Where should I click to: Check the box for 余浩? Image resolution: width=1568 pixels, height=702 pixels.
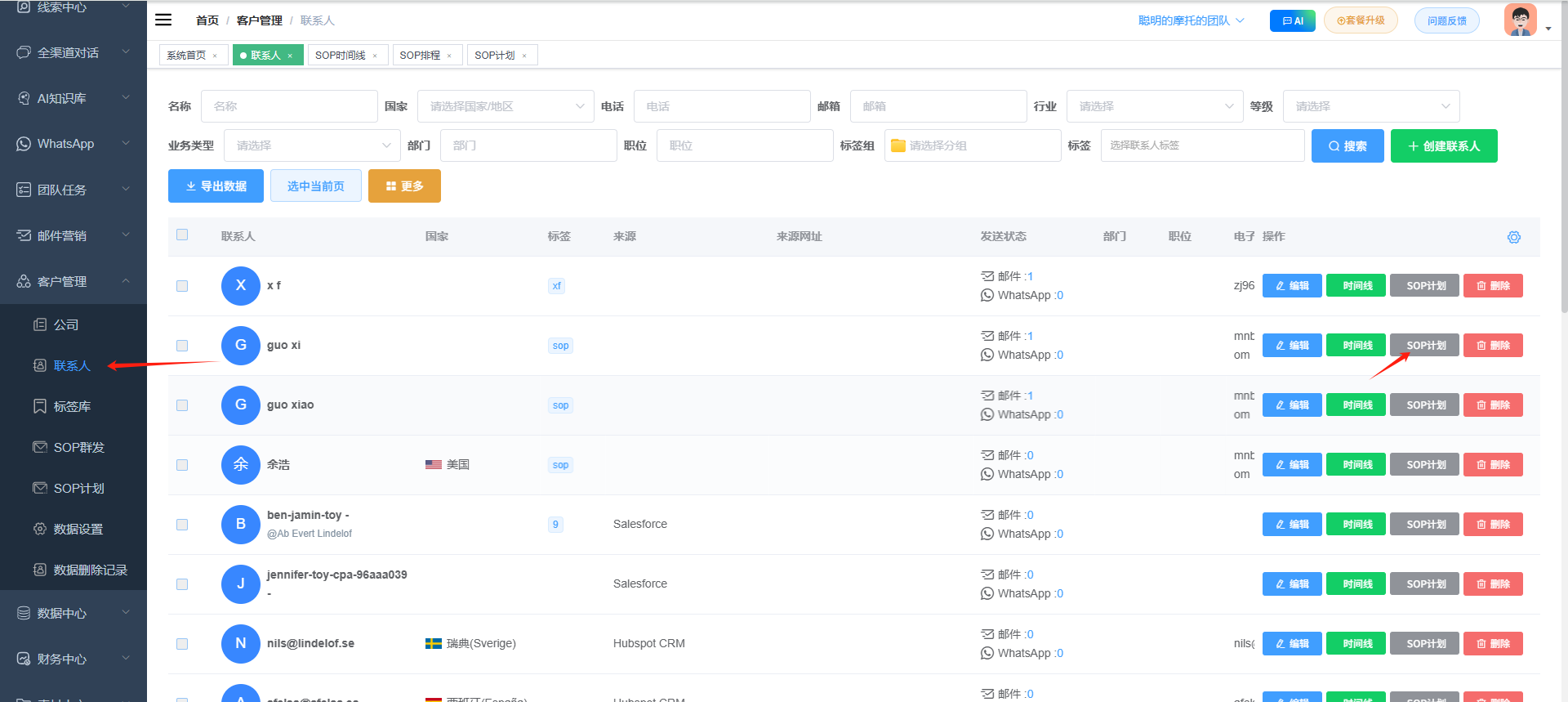coord(182,465)
